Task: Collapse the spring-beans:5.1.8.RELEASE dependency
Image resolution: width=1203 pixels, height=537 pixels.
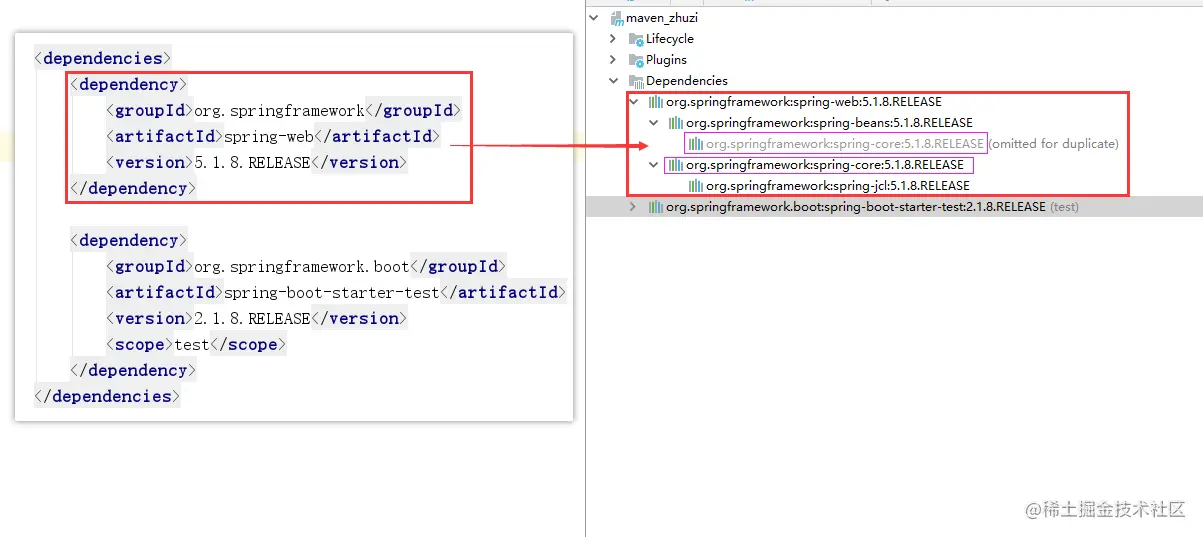Action: click(x=654, y=123)
